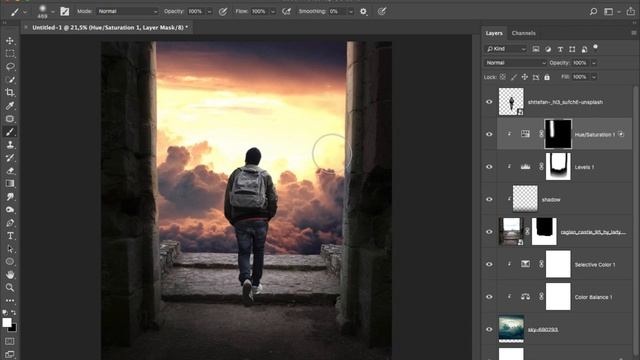The image size is (640, 360).
Task: Select the Move tool
Action: (10, 41)
